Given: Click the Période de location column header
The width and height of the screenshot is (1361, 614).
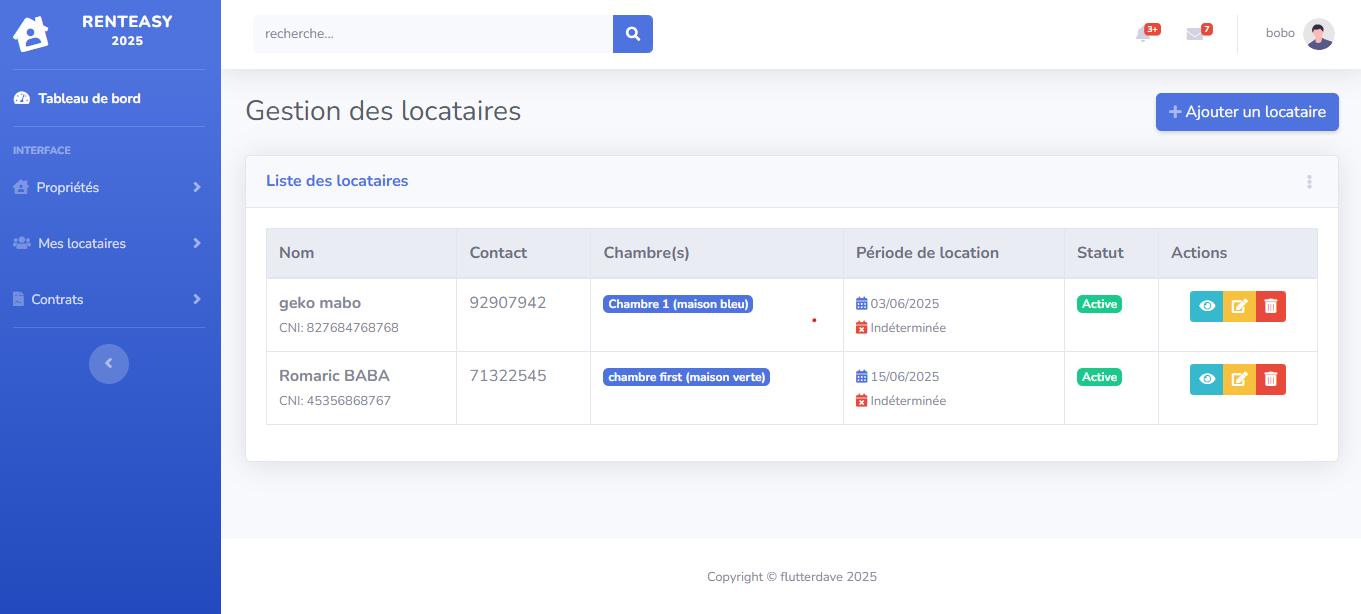Looking at the screenshot, I should pos(954,253).
